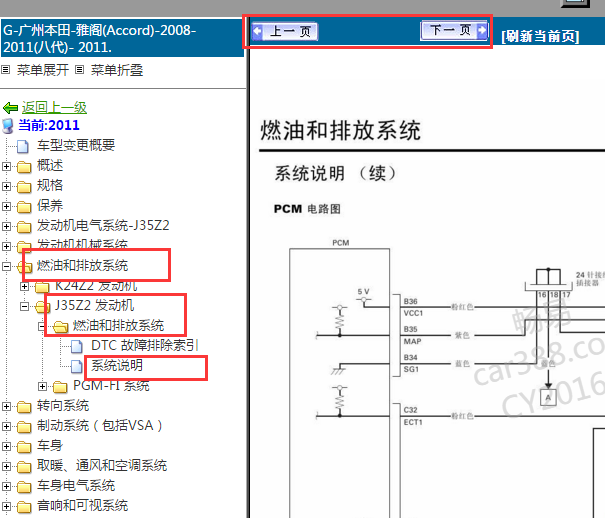This screenshot has width=605, height=518.
Task: Expand the 规格 folder node
Action: click(x=6, y=186)
